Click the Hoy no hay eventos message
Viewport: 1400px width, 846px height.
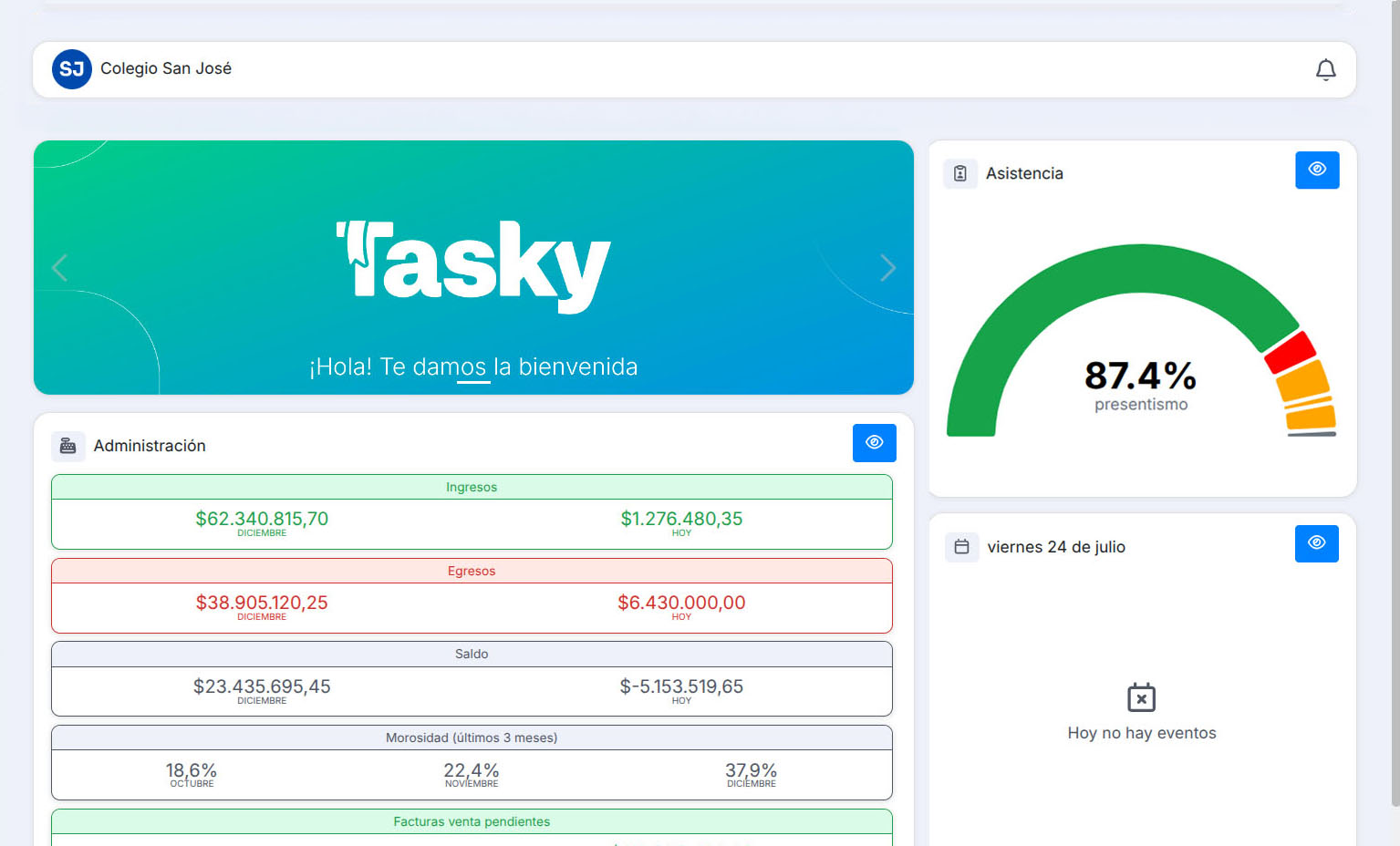coord(1142,733)
